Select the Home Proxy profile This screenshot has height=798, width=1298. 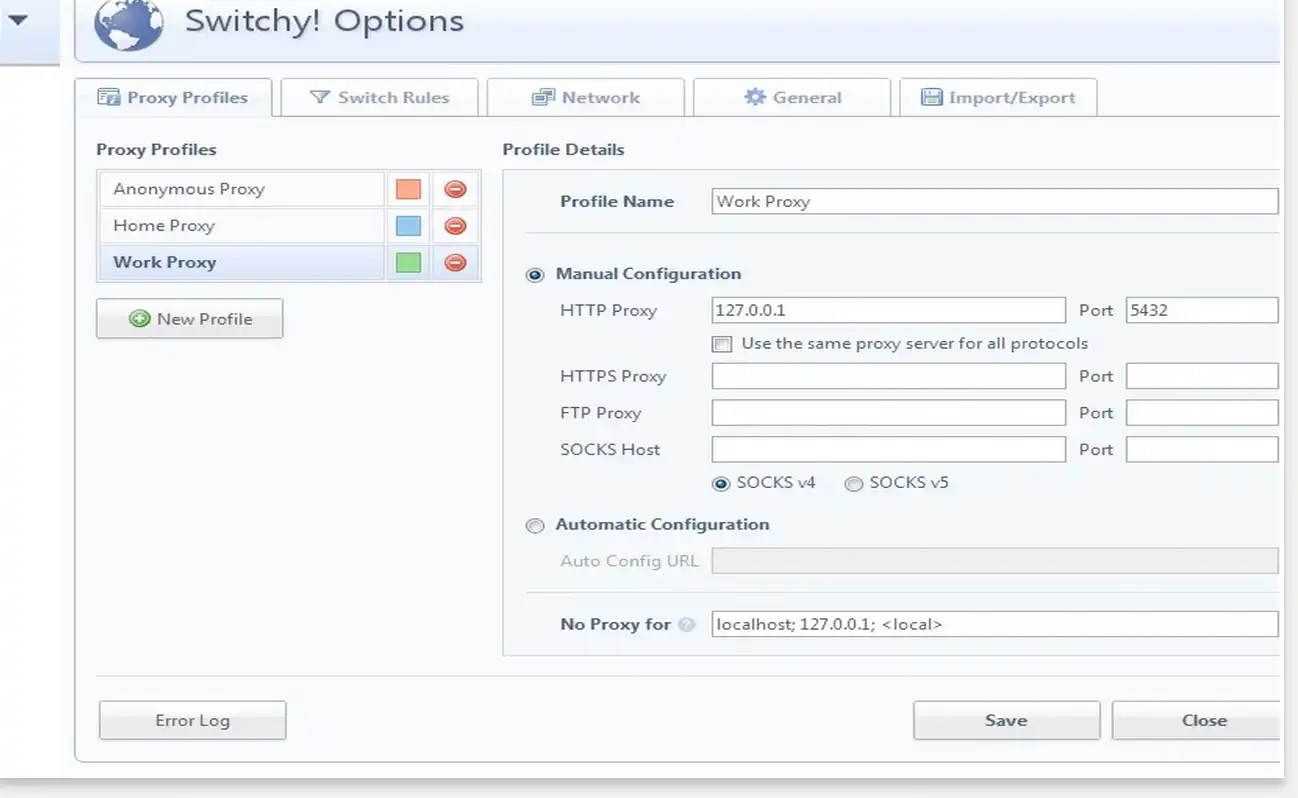(x=241, y=226)
